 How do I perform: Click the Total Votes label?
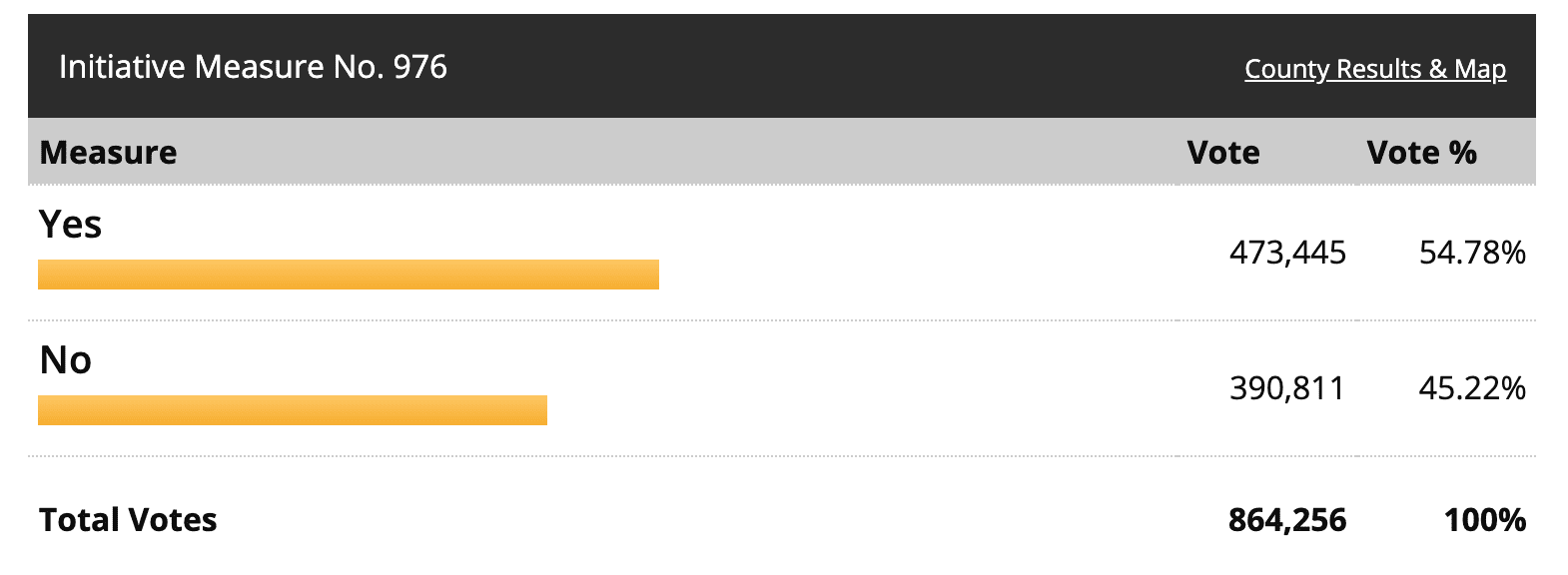[x=128, y=520]
